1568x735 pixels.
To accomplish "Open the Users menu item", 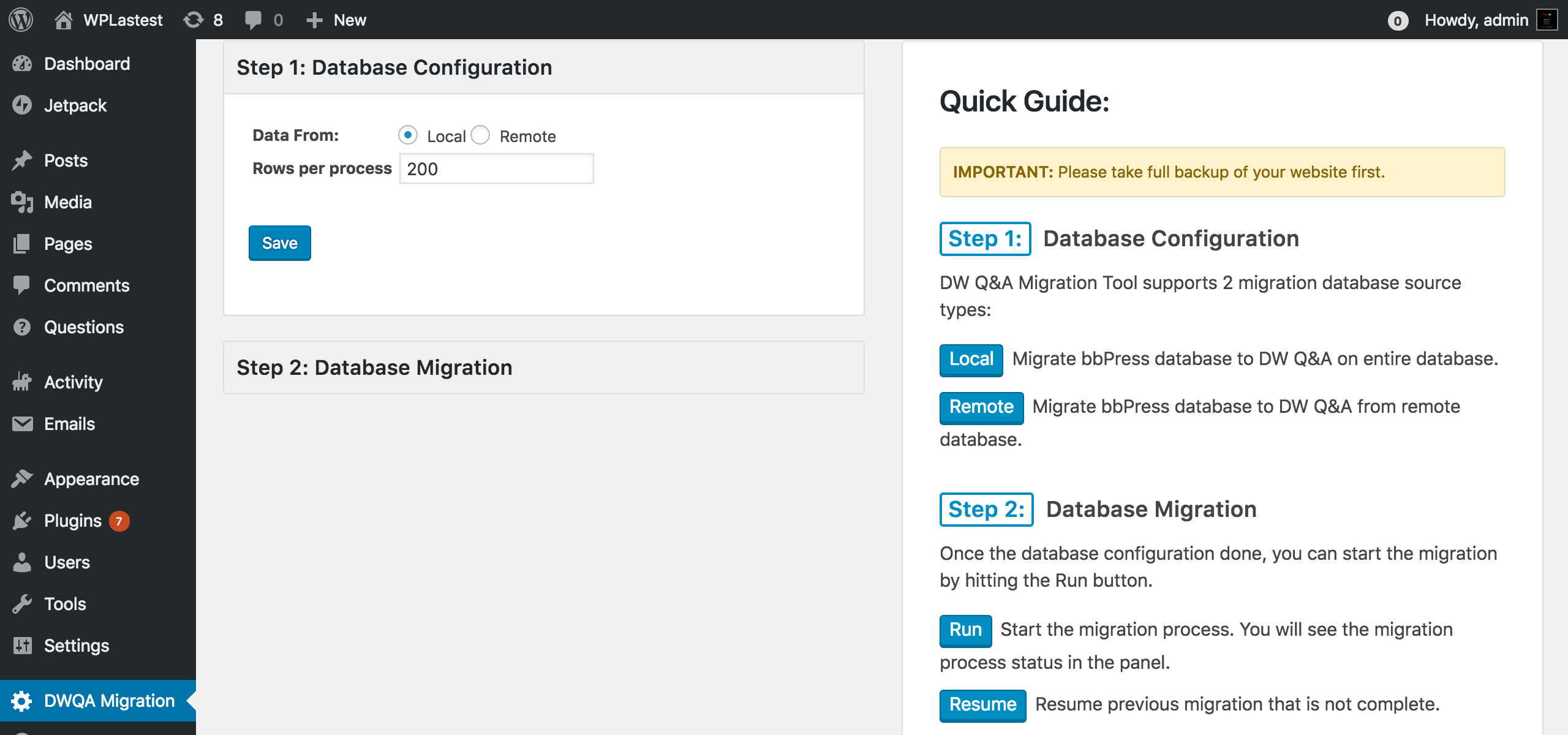I will [67, 562].
